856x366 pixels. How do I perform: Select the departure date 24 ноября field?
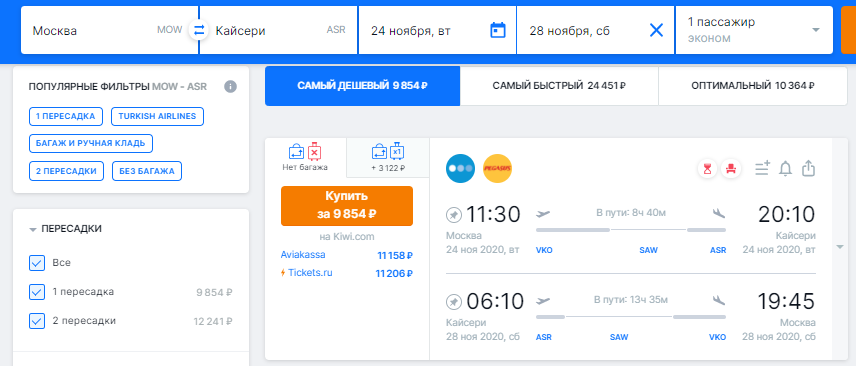pos(437,30)
